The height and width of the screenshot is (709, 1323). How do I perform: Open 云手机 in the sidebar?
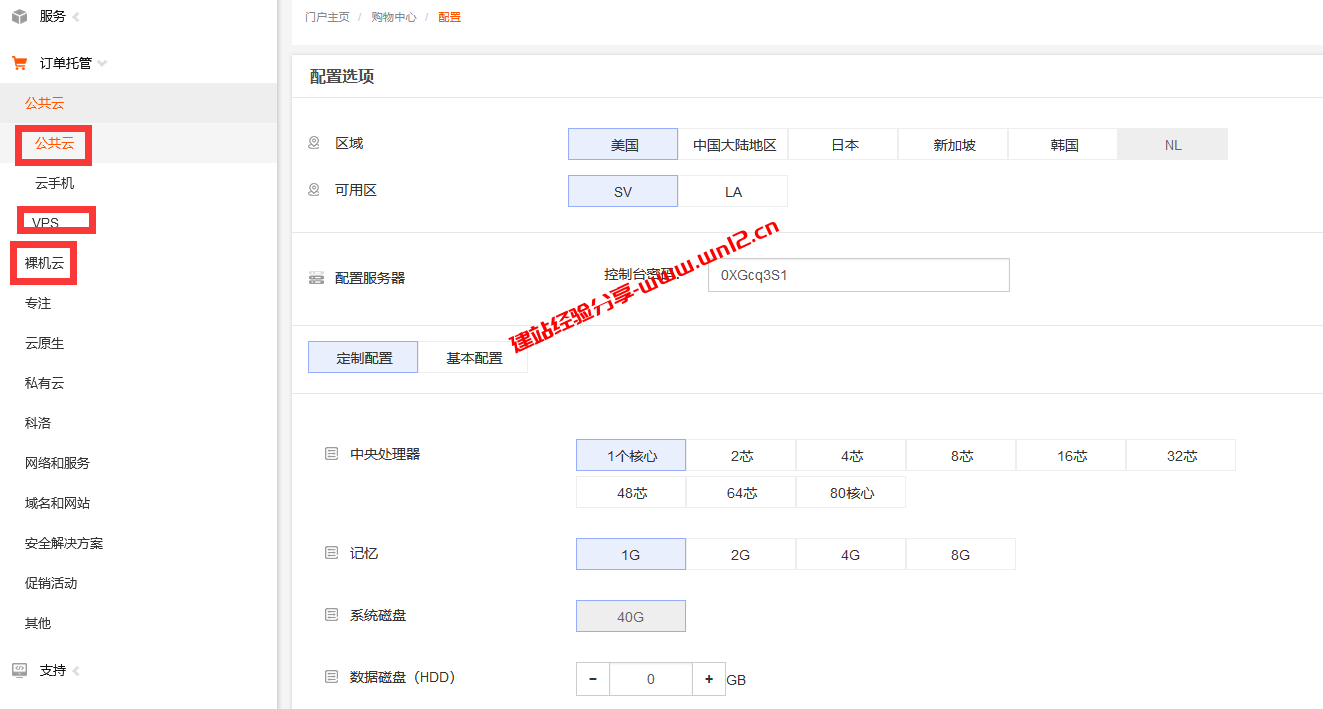pos(55,183)
